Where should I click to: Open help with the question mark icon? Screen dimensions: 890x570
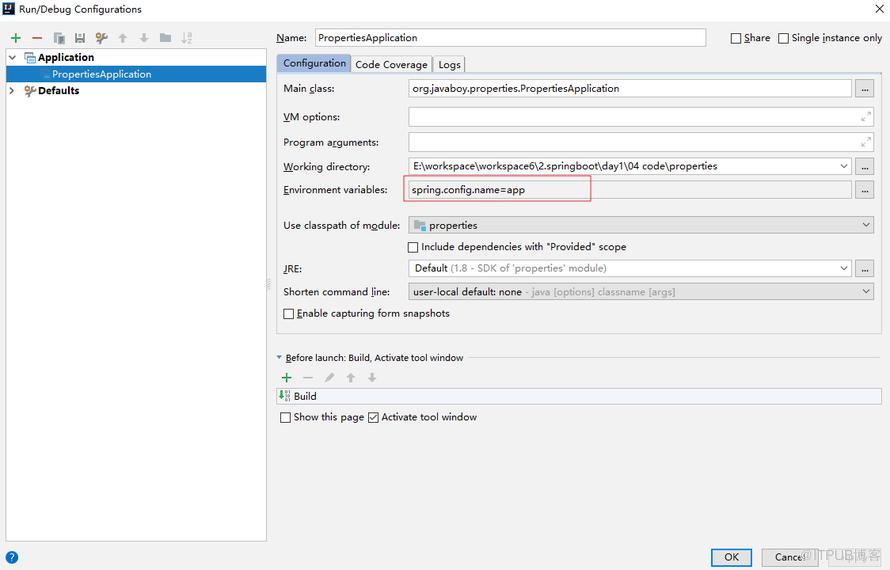click(11, 558)
